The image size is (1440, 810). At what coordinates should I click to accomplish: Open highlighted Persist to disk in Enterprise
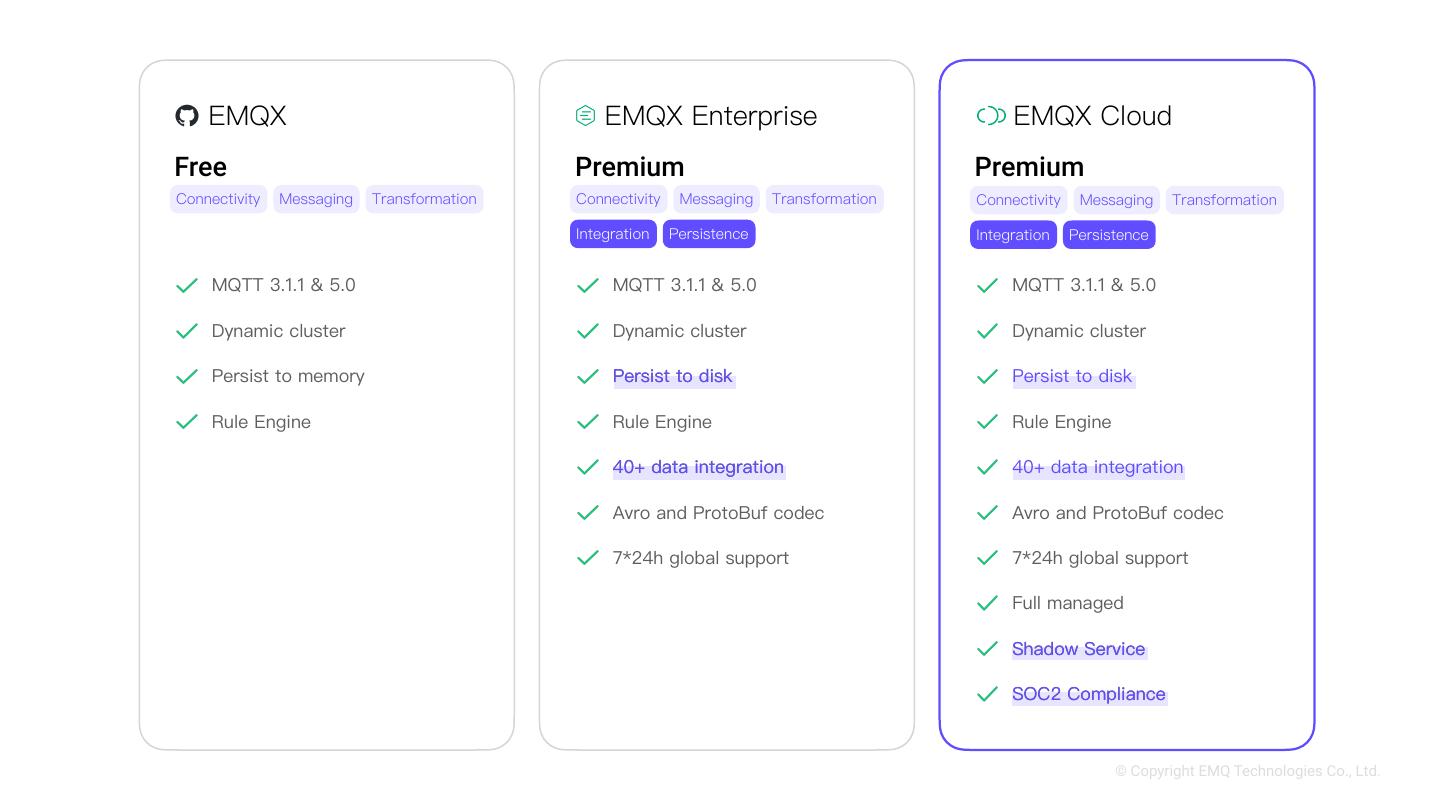tap(673, 376)
